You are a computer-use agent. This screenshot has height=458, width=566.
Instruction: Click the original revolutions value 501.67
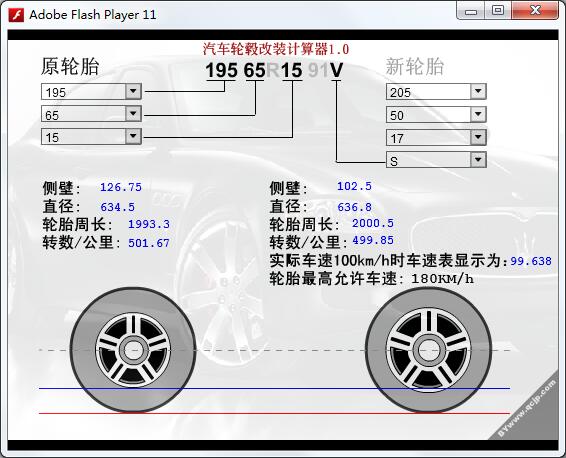pyautogui.click(x=149, y=243)
